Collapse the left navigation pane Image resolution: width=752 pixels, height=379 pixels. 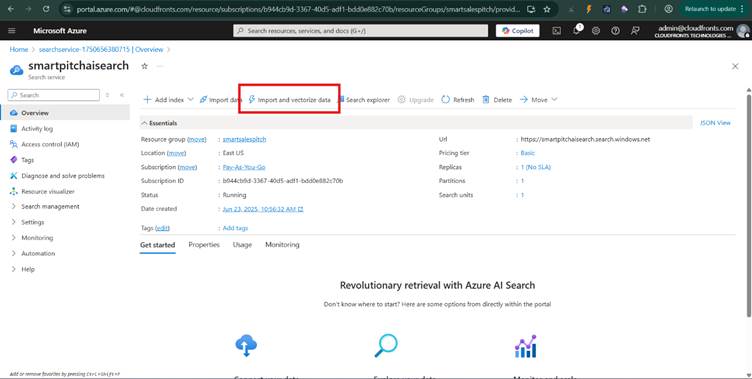pyautogui.click(x=122, y=95)
